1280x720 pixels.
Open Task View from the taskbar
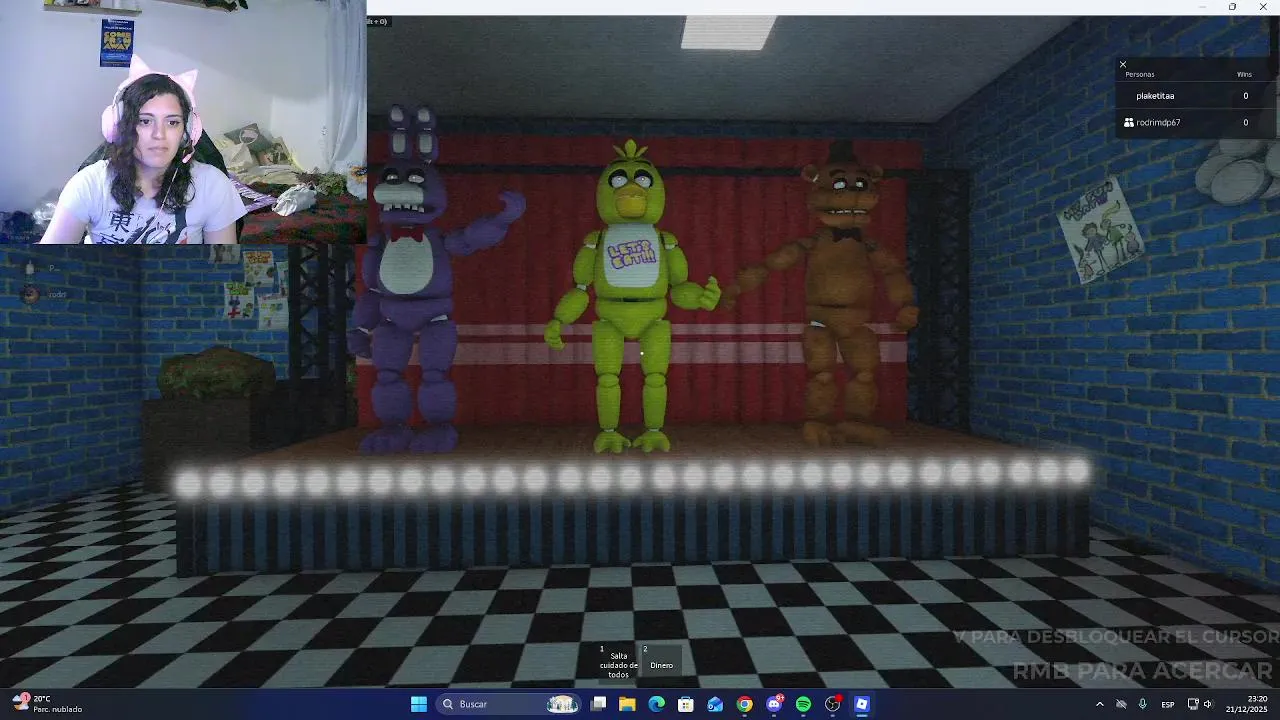pos(598,704)
